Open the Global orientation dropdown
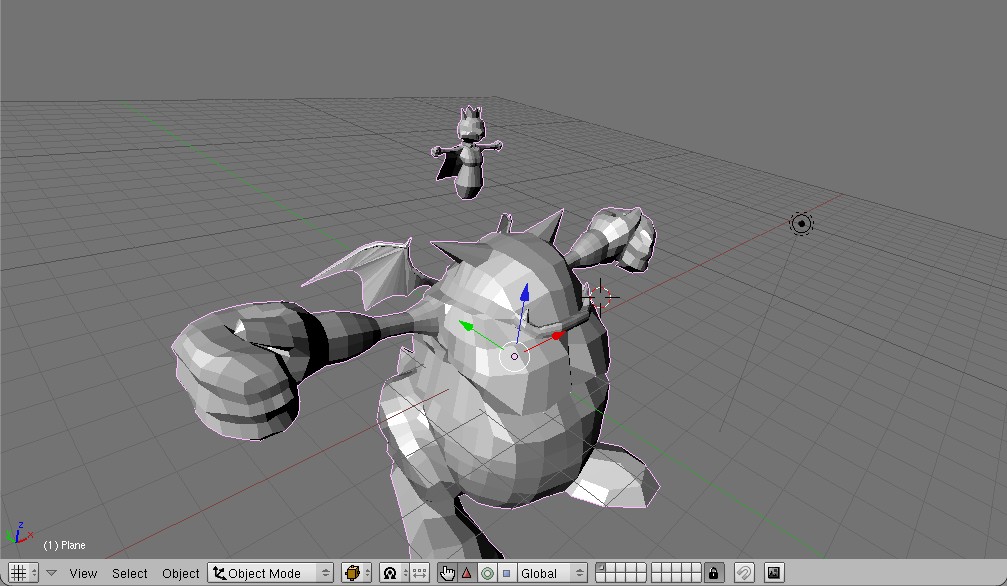The image size is (1007, 586). (552, 573)
